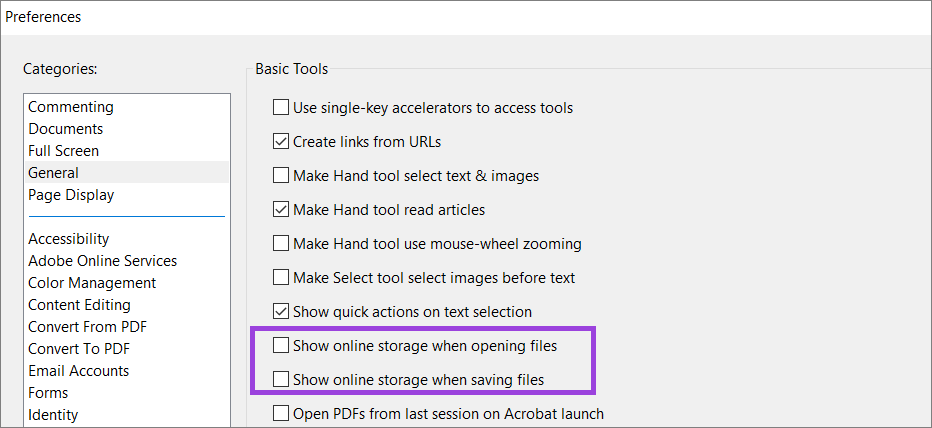Open Content Editing preferences

click(x=79, y=305)
